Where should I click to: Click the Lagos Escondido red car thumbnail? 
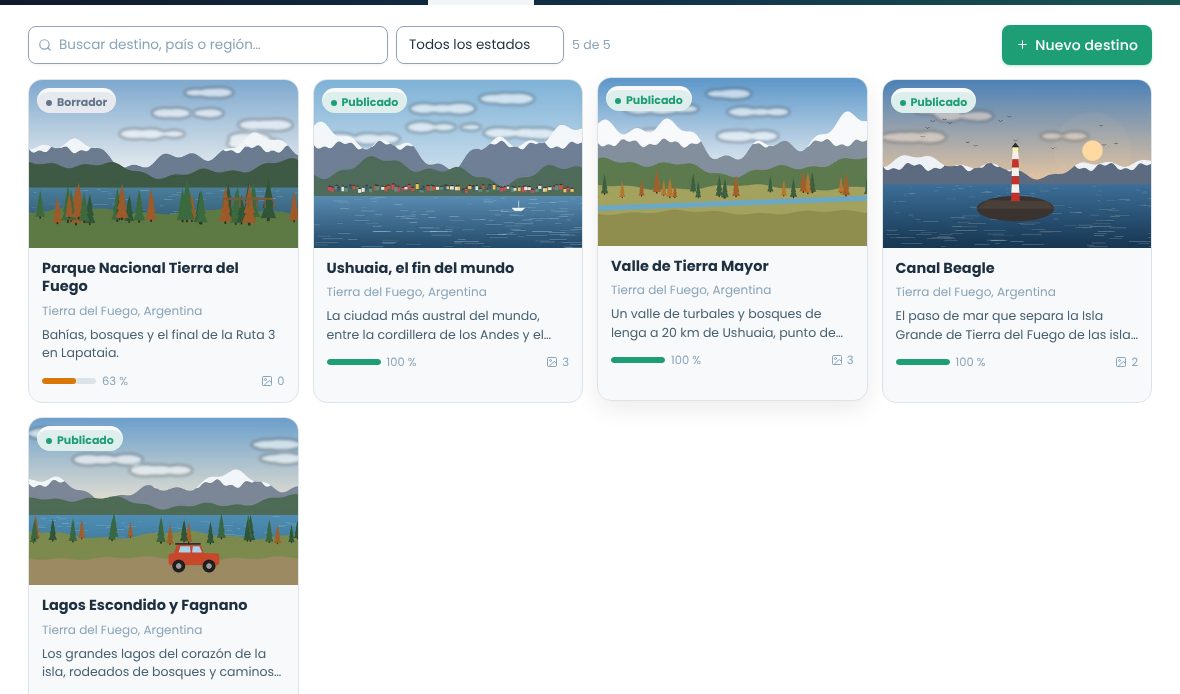click(163, 501)
